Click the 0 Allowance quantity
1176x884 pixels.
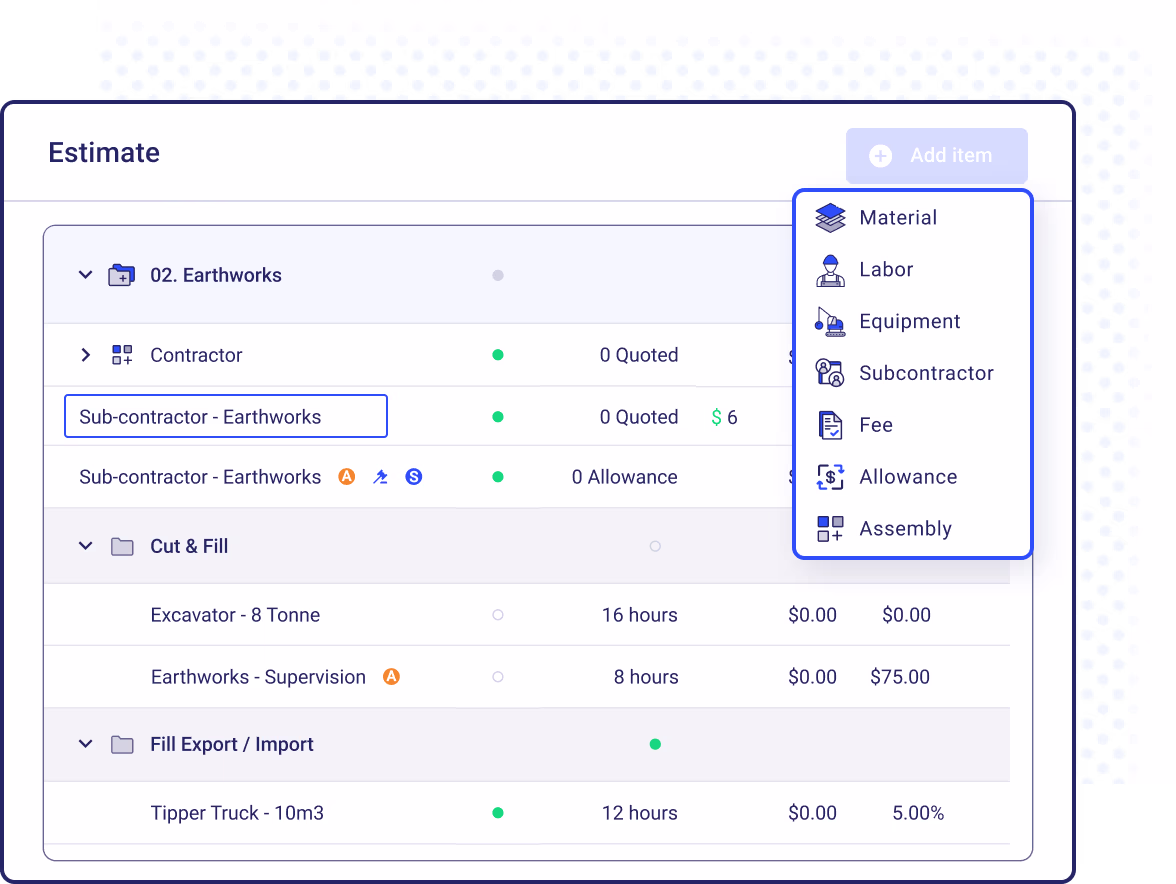(625, 477)
